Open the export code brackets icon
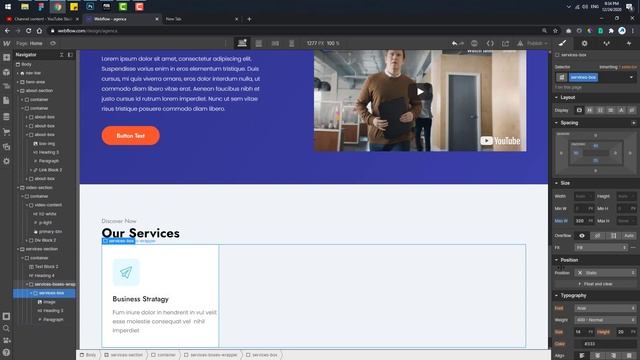640x360 pixels. (490, 43)
